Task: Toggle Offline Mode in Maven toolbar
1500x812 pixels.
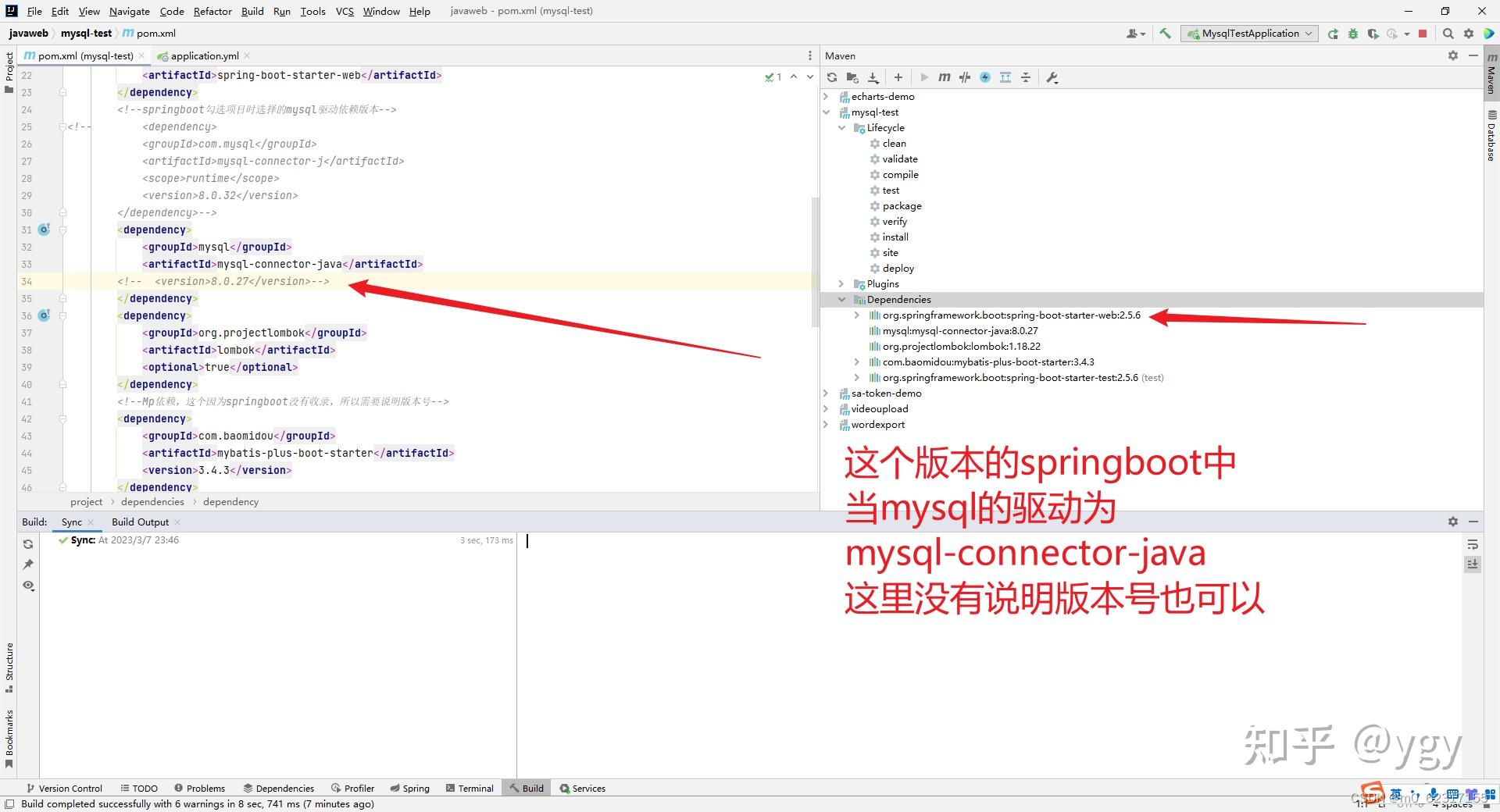Action: tap(985, 77)
